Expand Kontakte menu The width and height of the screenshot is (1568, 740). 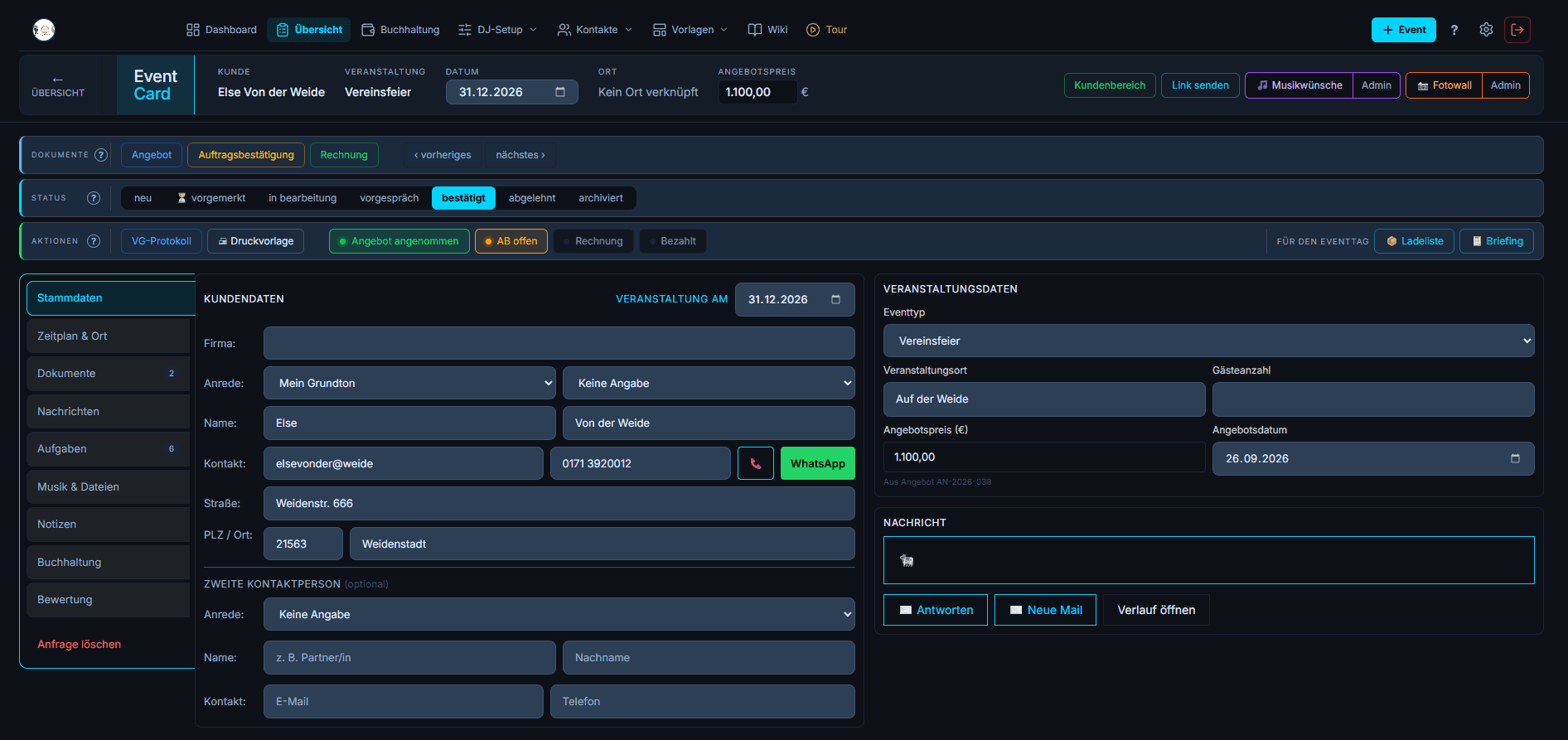click(595, 30)
